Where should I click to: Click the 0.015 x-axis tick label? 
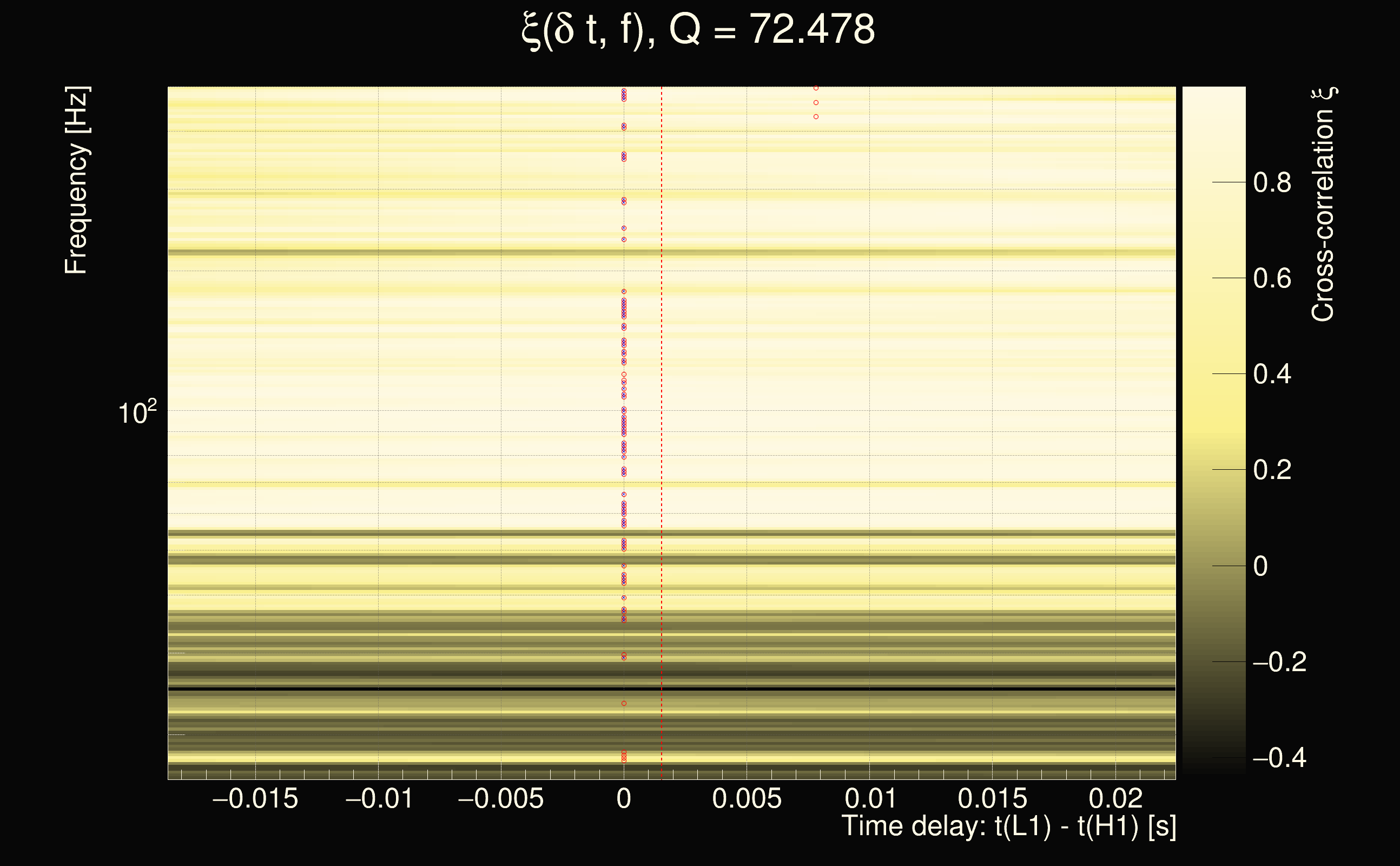[x=992, y=798]
